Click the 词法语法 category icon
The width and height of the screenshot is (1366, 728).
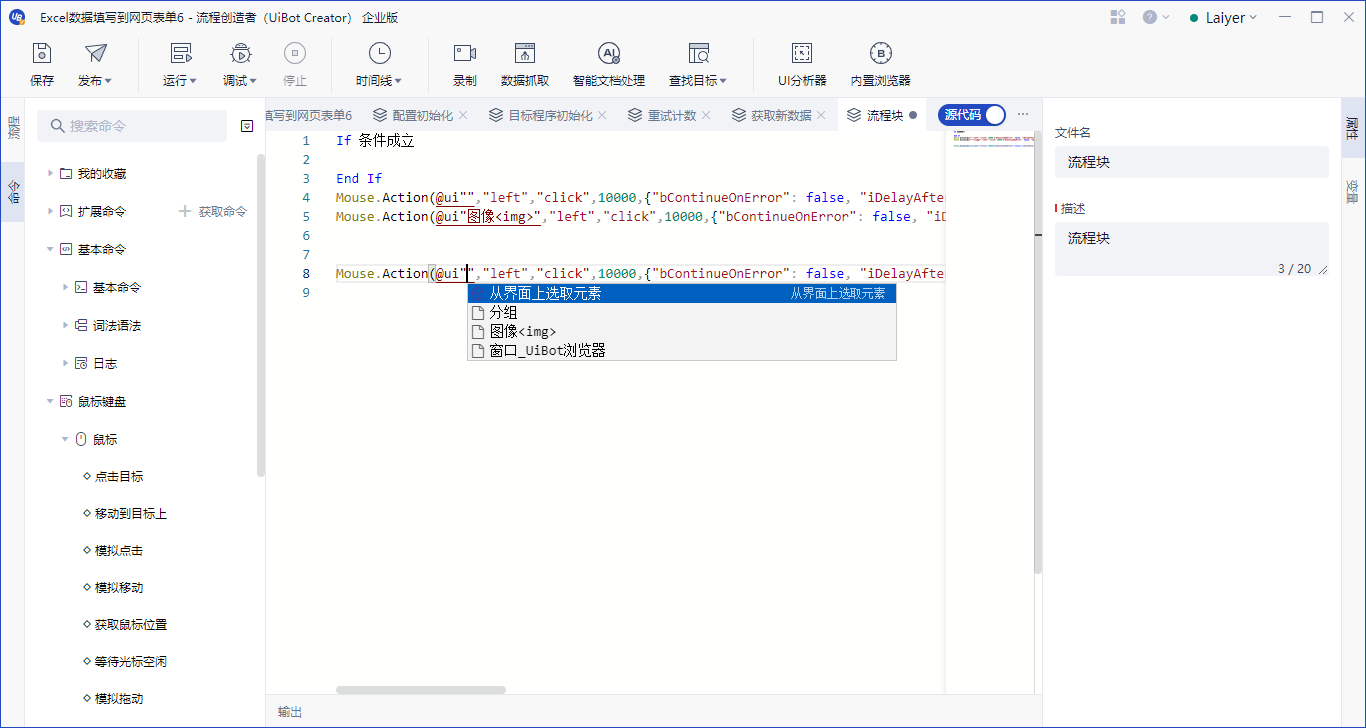click(81, 325)
